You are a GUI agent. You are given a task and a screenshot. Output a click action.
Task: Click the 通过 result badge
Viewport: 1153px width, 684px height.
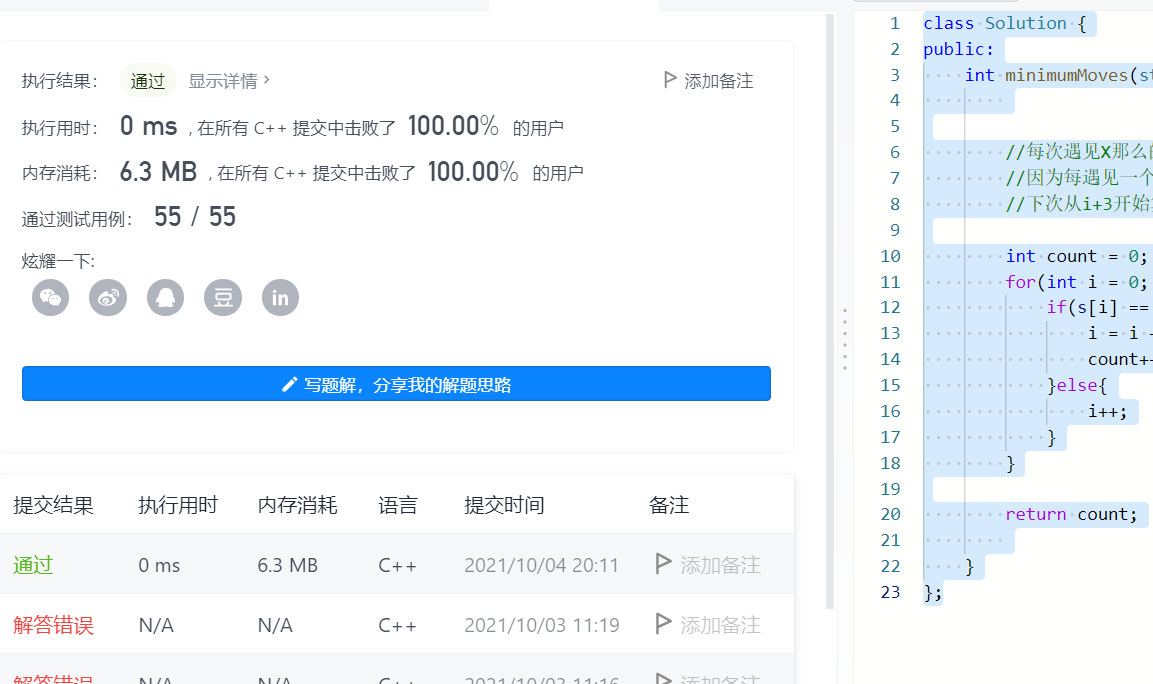tap(147, 81)
